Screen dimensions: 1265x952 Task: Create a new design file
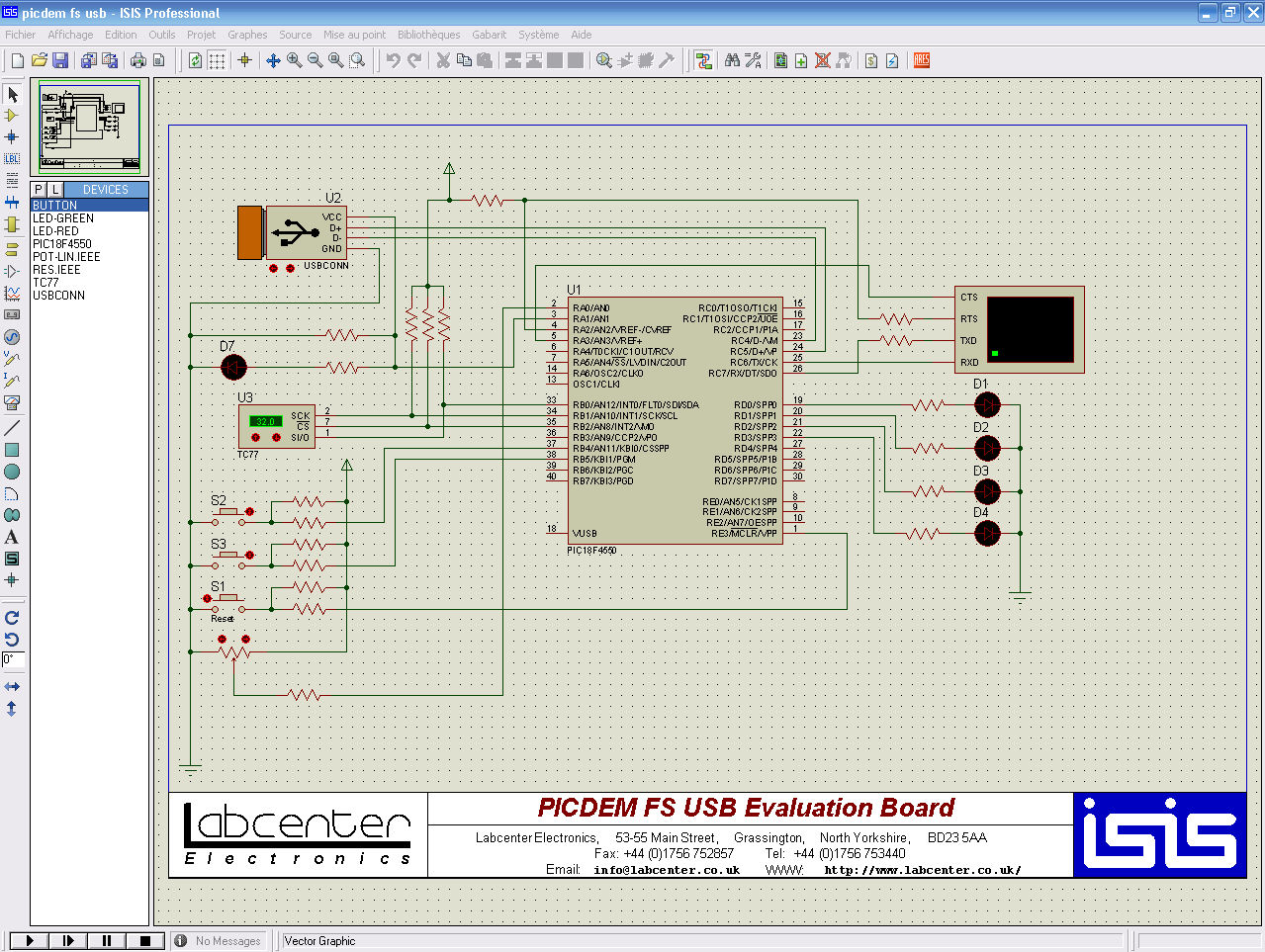click(x=18, y=60)
